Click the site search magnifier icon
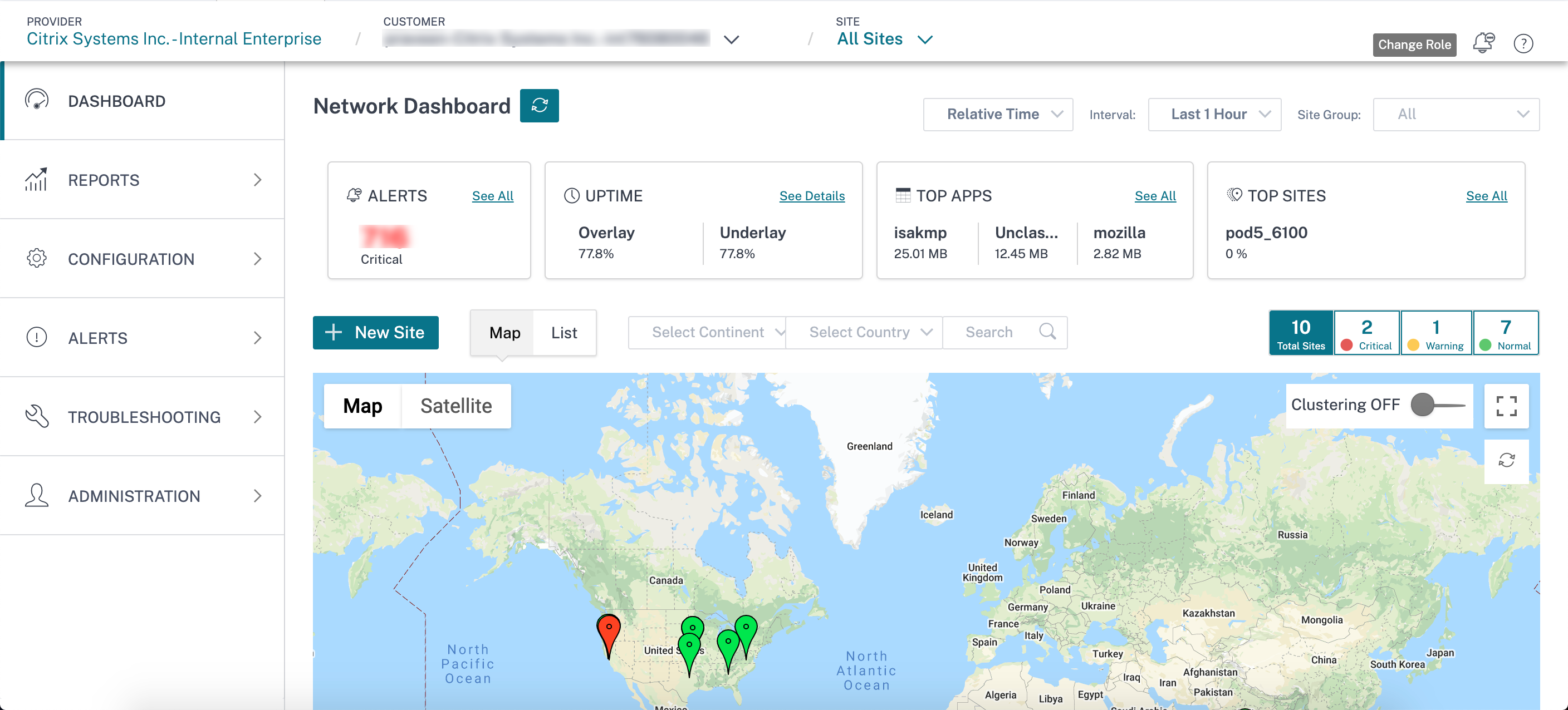Image resolution: width=1568 pixels, height=710 pixels. click(x=1047, y=332)
